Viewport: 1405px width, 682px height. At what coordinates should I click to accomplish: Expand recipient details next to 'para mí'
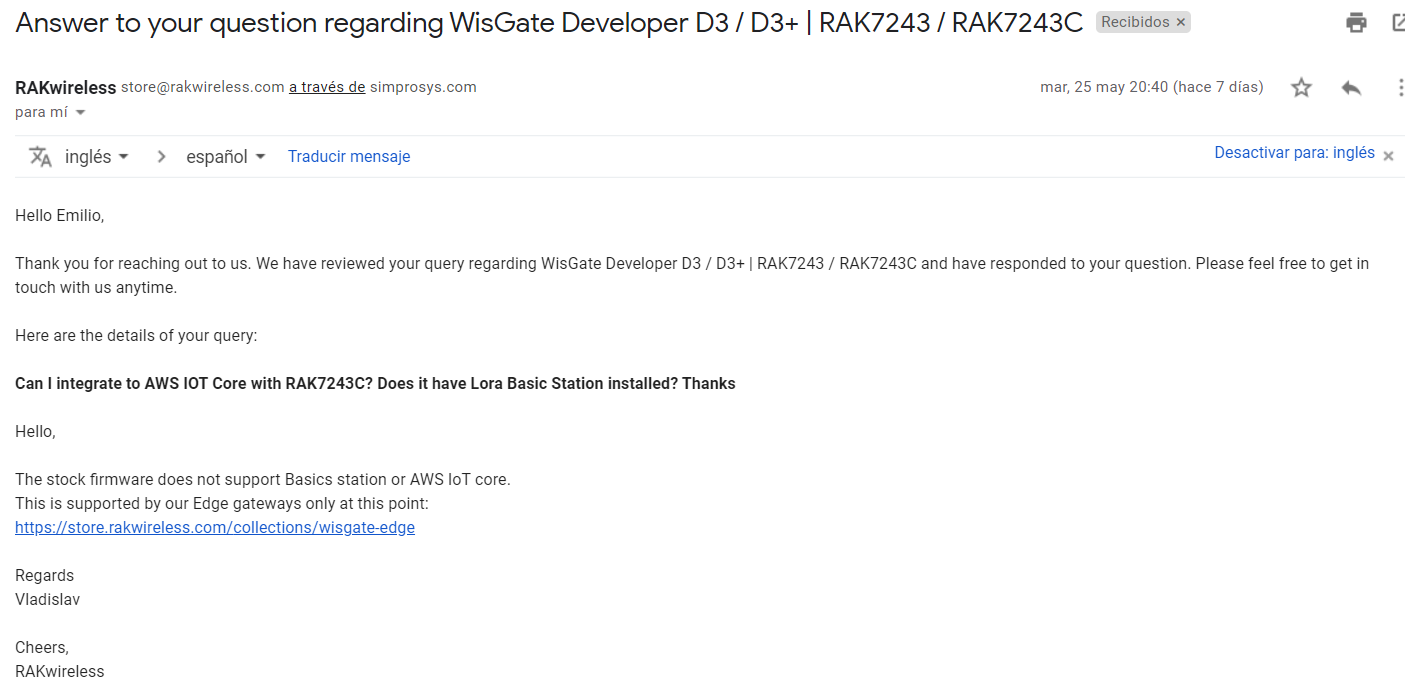pyautogui.click(x=81, y=113)
